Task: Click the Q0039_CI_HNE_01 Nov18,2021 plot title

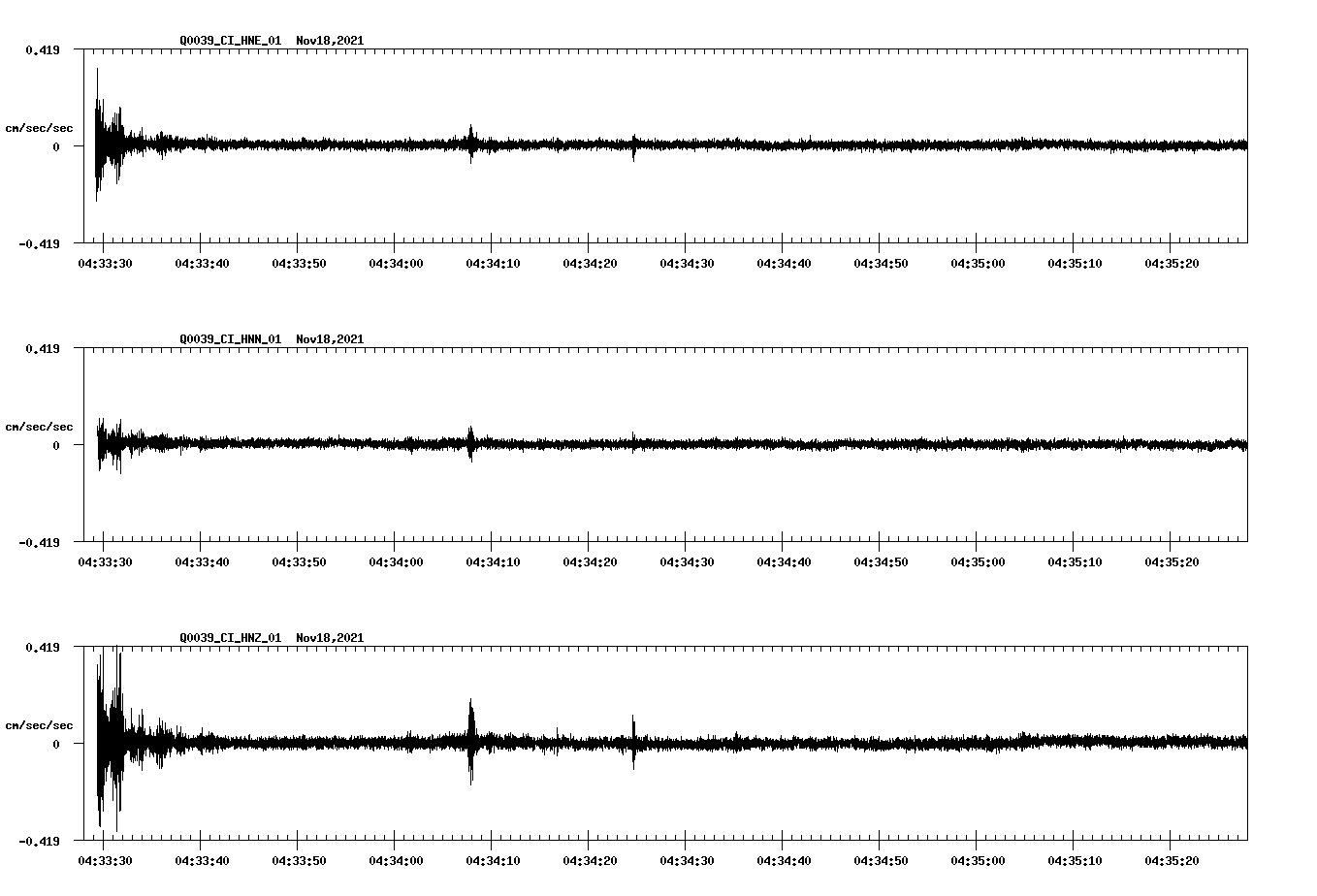Action: (272, 41)
